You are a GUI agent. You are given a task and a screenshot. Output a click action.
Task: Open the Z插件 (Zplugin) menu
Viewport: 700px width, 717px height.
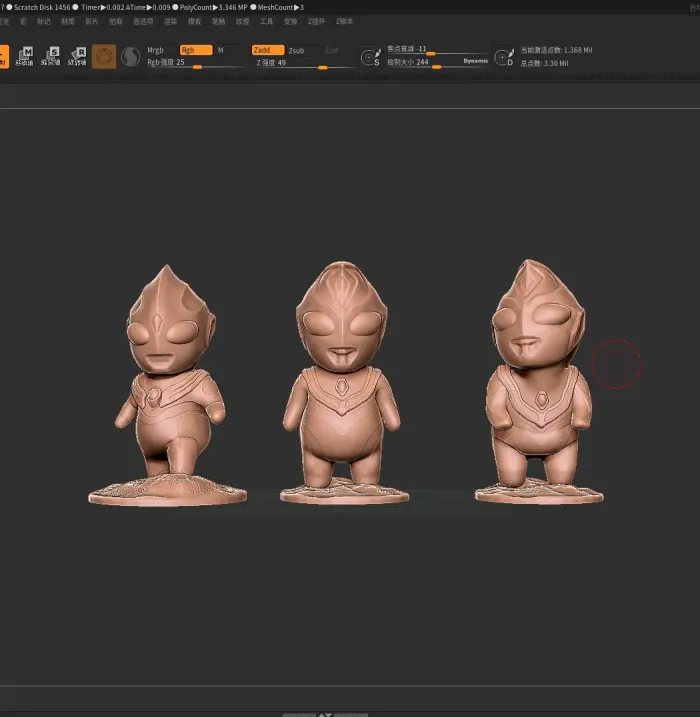tap(316, 21)
